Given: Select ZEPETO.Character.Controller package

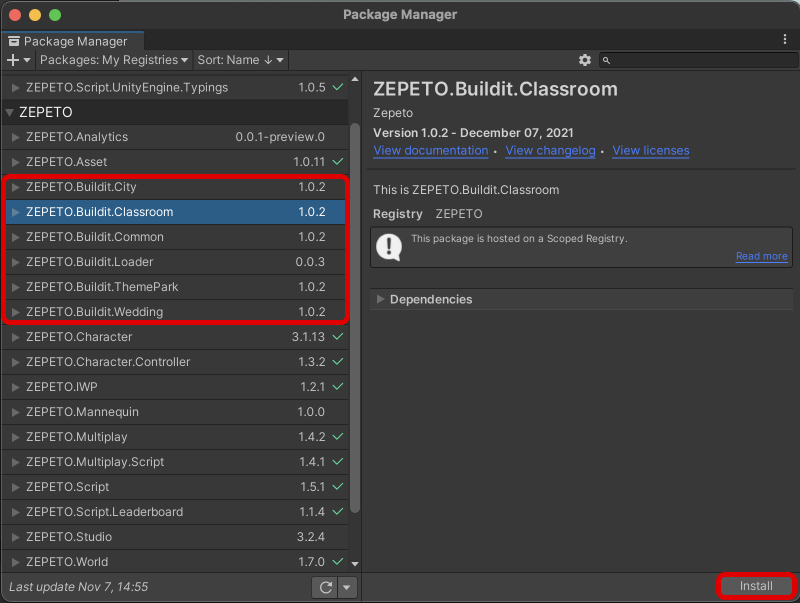Looking at the screenshot, I should pyautogui.click(x=175, y=362).
